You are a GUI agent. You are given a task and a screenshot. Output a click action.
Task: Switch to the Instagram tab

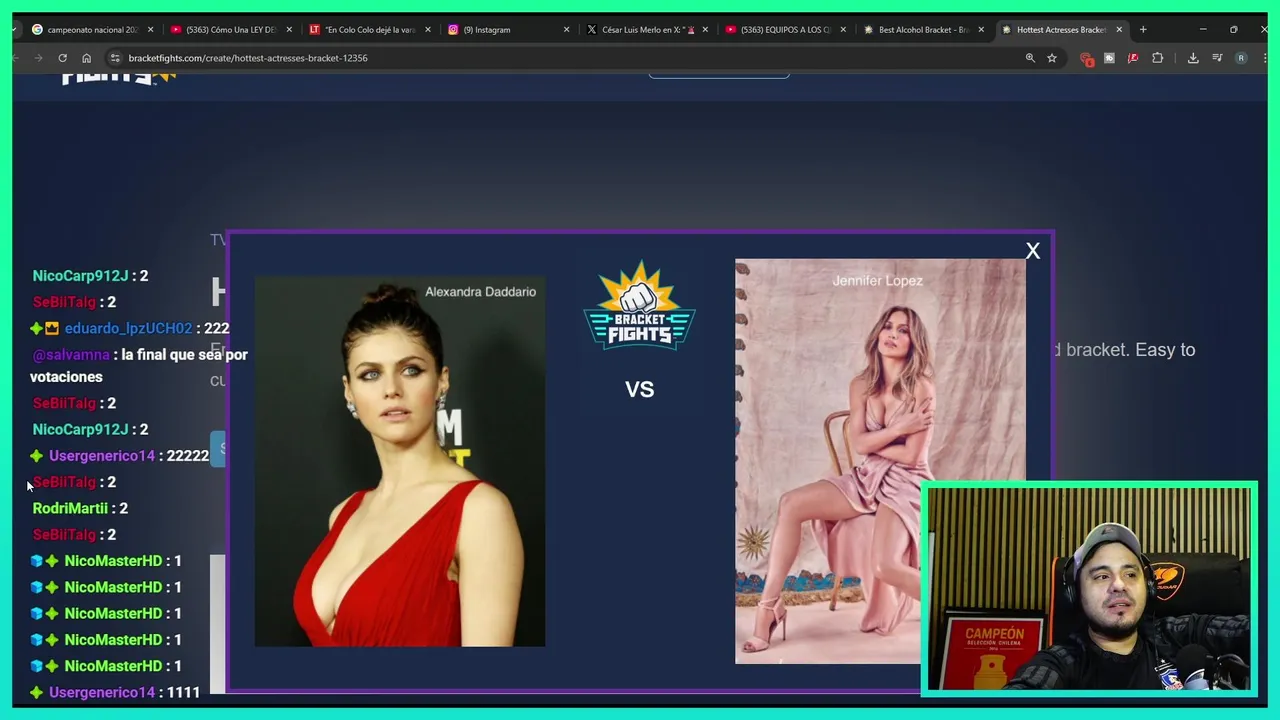(x=486, y=30)
